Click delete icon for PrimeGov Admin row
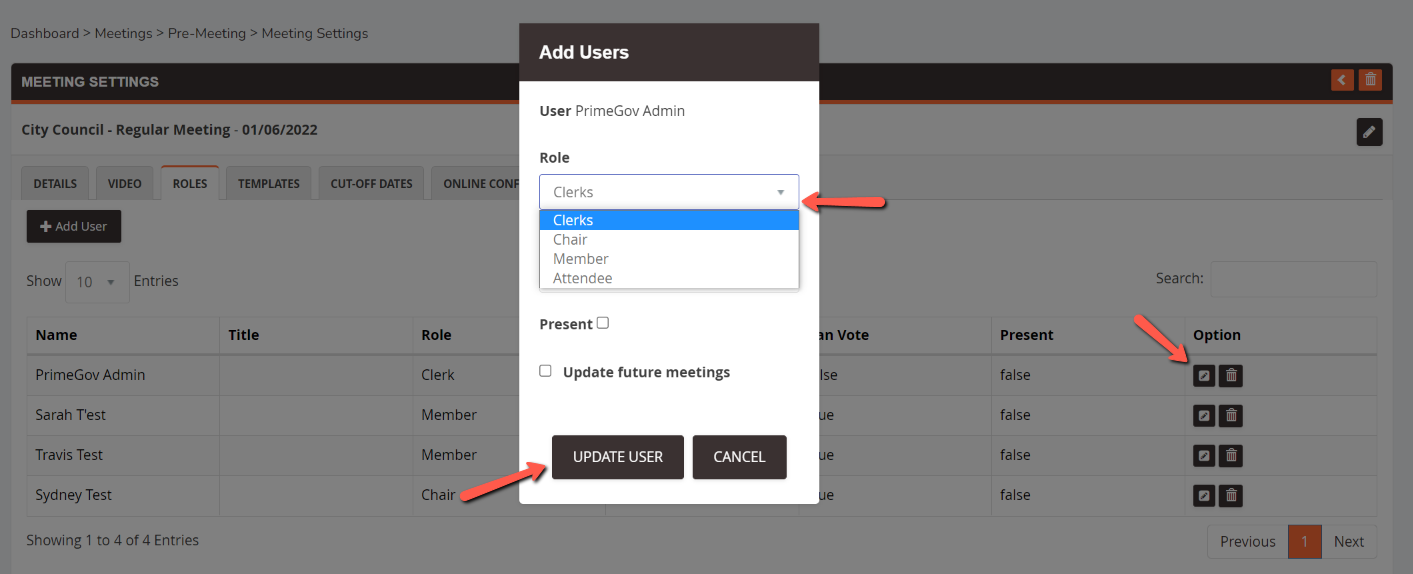This screenshot has height=574, width=1413. click(1231, 375)
